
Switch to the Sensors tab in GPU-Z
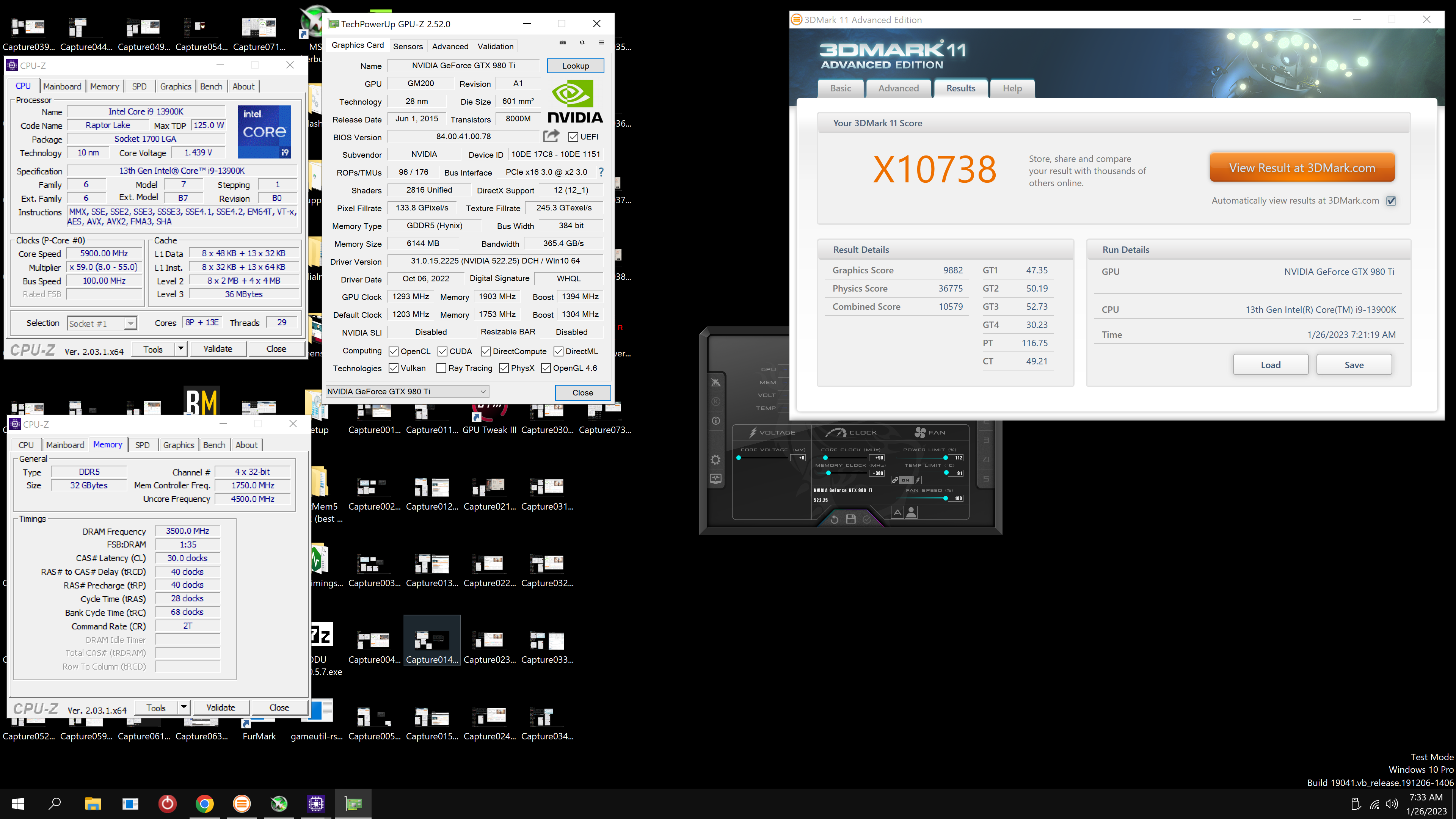(x=408, y=46)
